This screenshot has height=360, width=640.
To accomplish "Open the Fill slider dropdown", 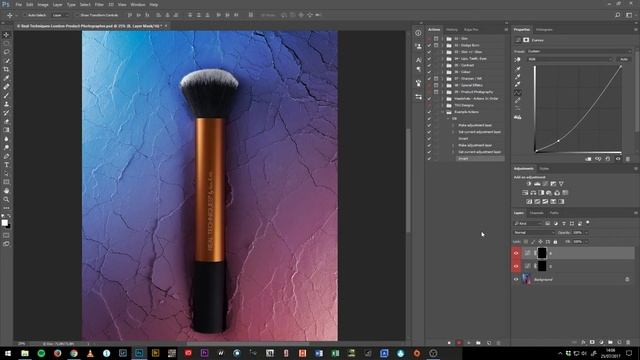I will (587, 242).
